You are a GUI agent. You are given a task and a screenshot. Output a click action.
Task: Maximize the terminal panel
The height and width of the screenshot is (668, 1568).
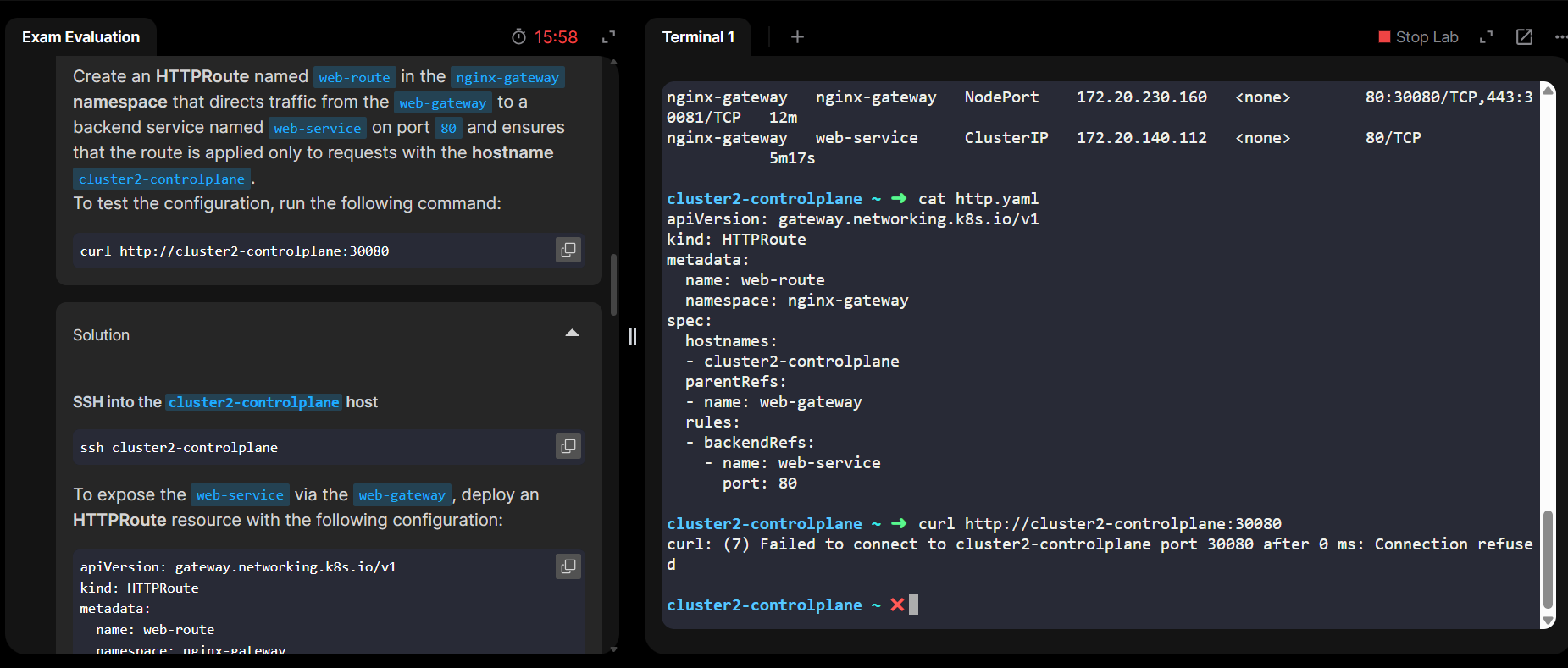(1486, 37)
